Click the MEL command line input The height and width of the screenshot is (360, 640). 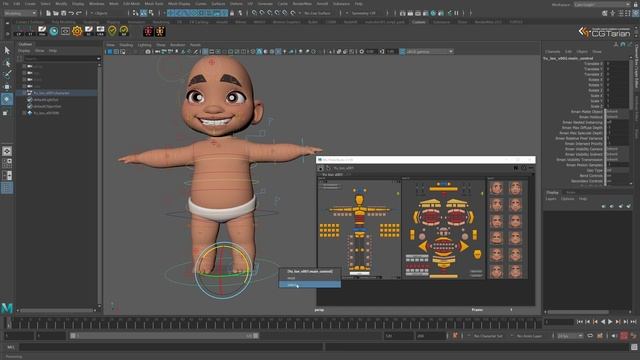point(171,347)
